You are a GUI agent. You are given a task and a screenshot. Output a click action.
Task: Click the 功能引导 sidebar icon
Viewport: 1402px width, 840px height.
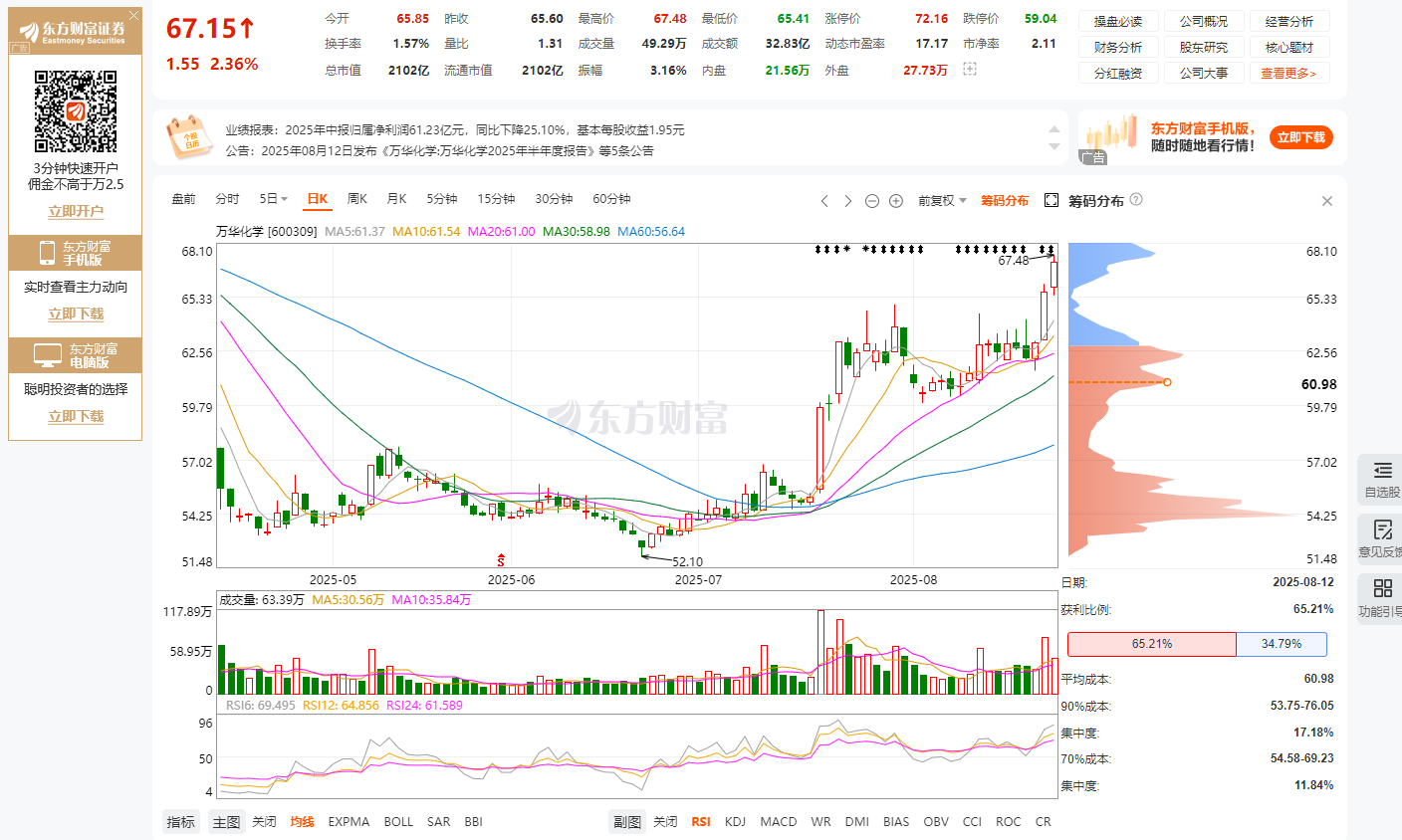pyautogui.click(x=1382, y=597)
